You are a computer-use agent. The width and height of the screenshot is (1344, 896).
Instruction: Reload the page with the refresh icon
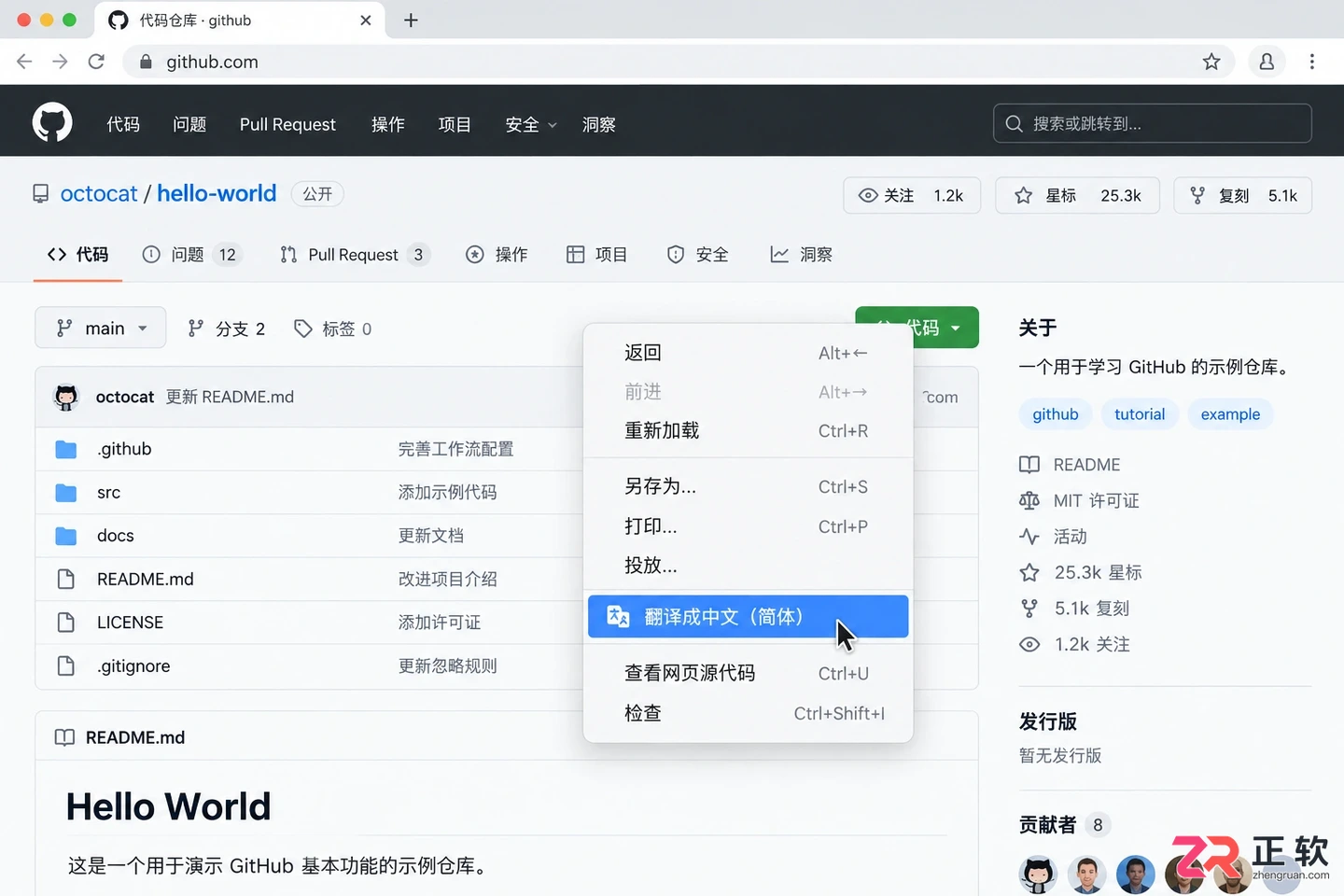click(x=96, y=62)
